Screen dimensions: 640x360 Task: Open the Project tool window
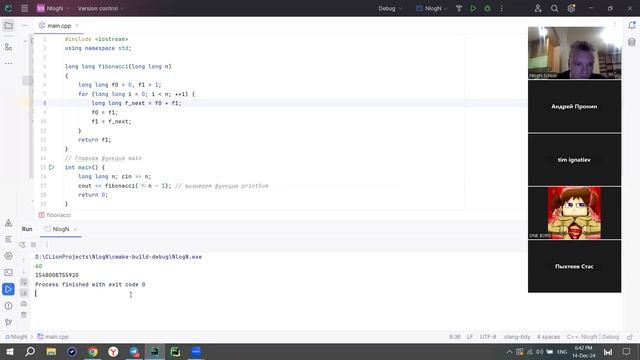pos(8,26)
